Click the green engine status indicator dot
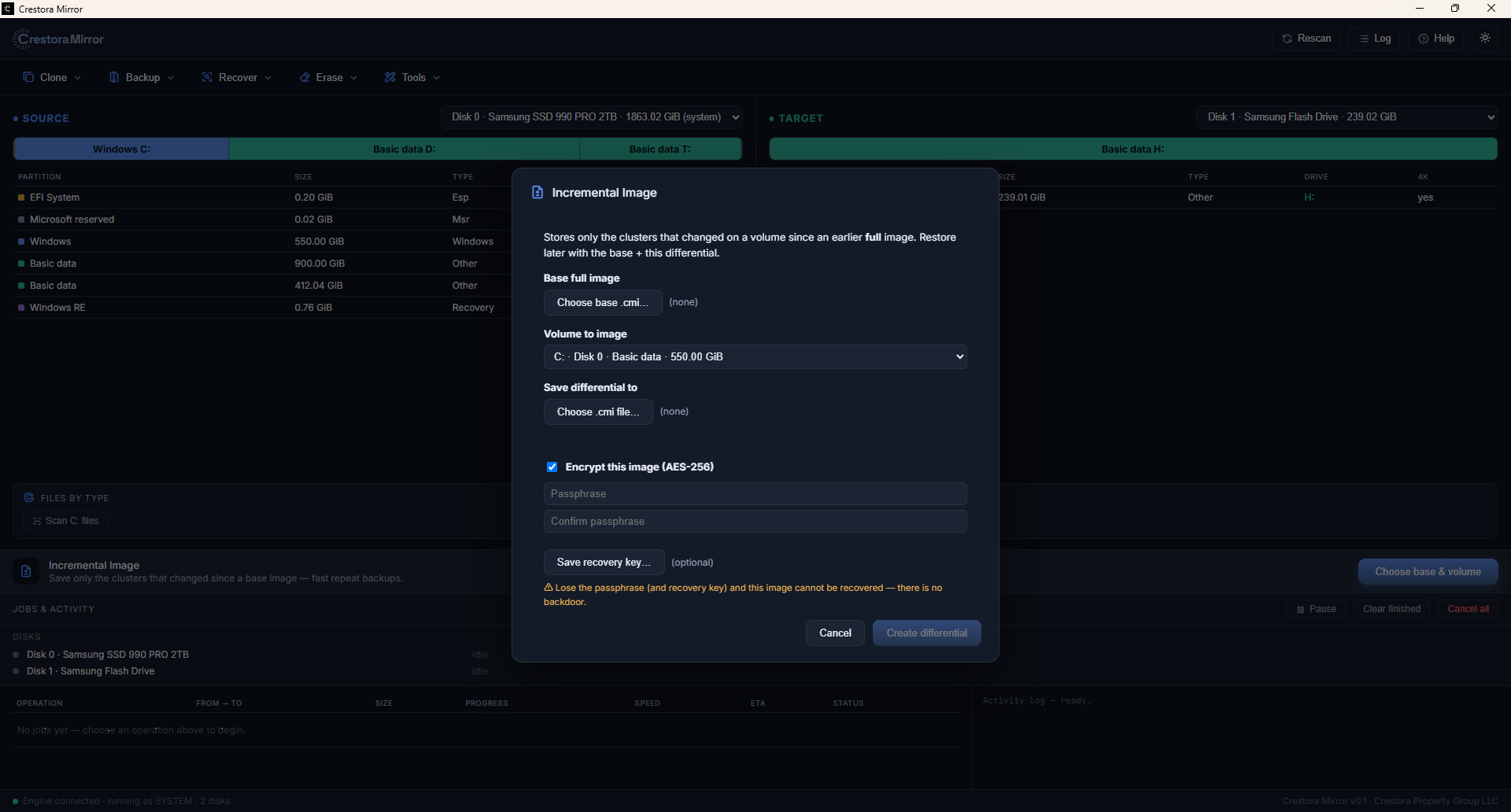This screenshot has width=1511, height=812. (x=15, y=801)
